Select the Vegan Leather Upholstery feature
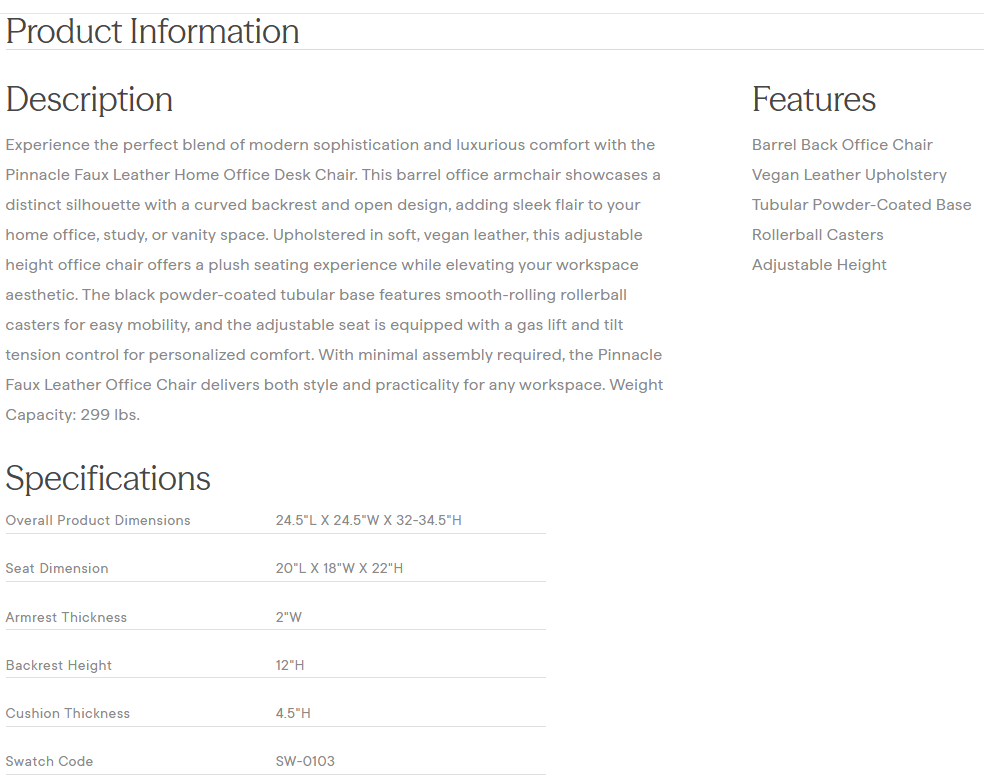Image resolution: width=984 pixels, height=775 pixels. coord(849,175)
